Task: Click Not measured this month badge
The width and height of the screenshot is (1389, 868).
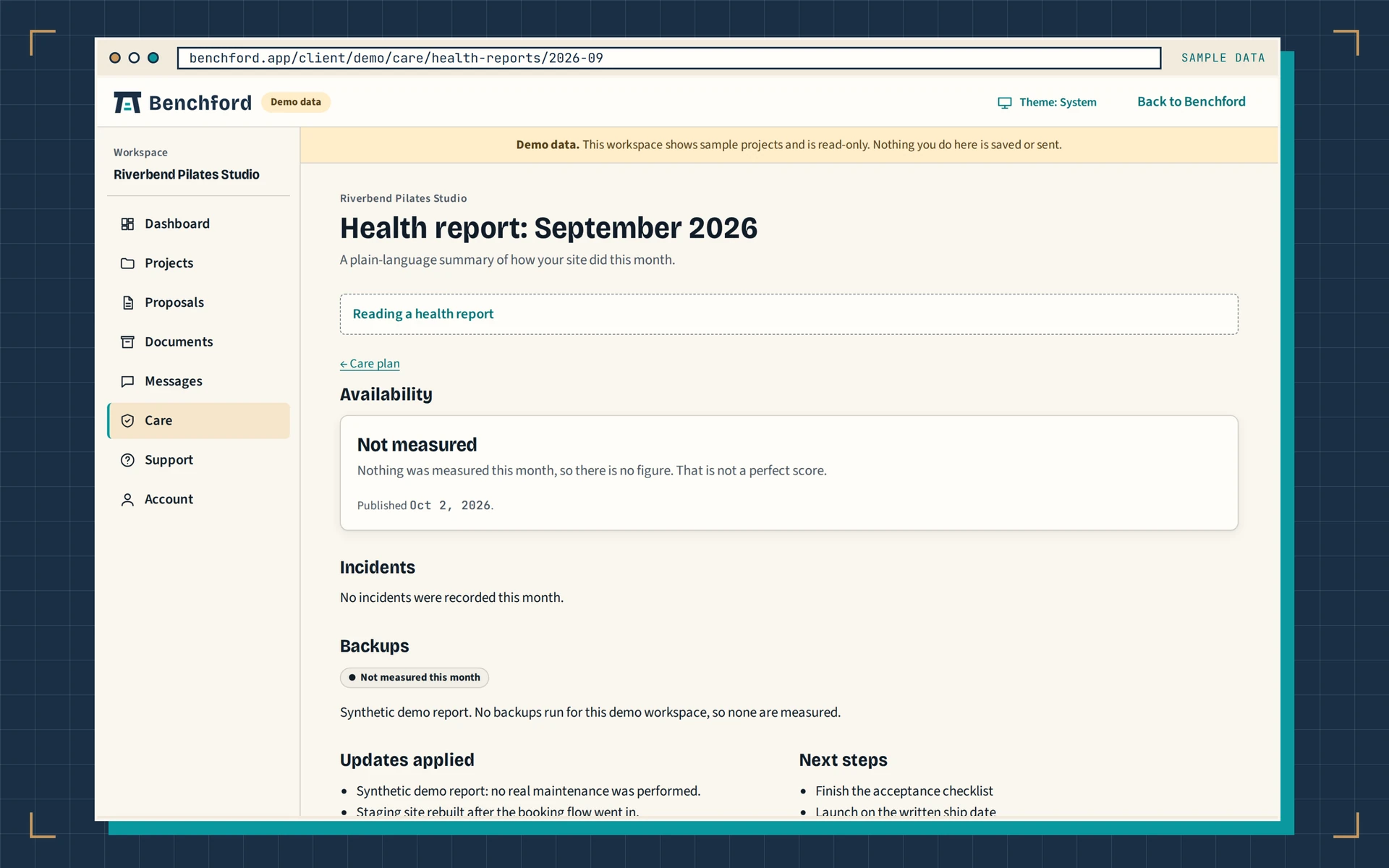Action: (415, 678)
